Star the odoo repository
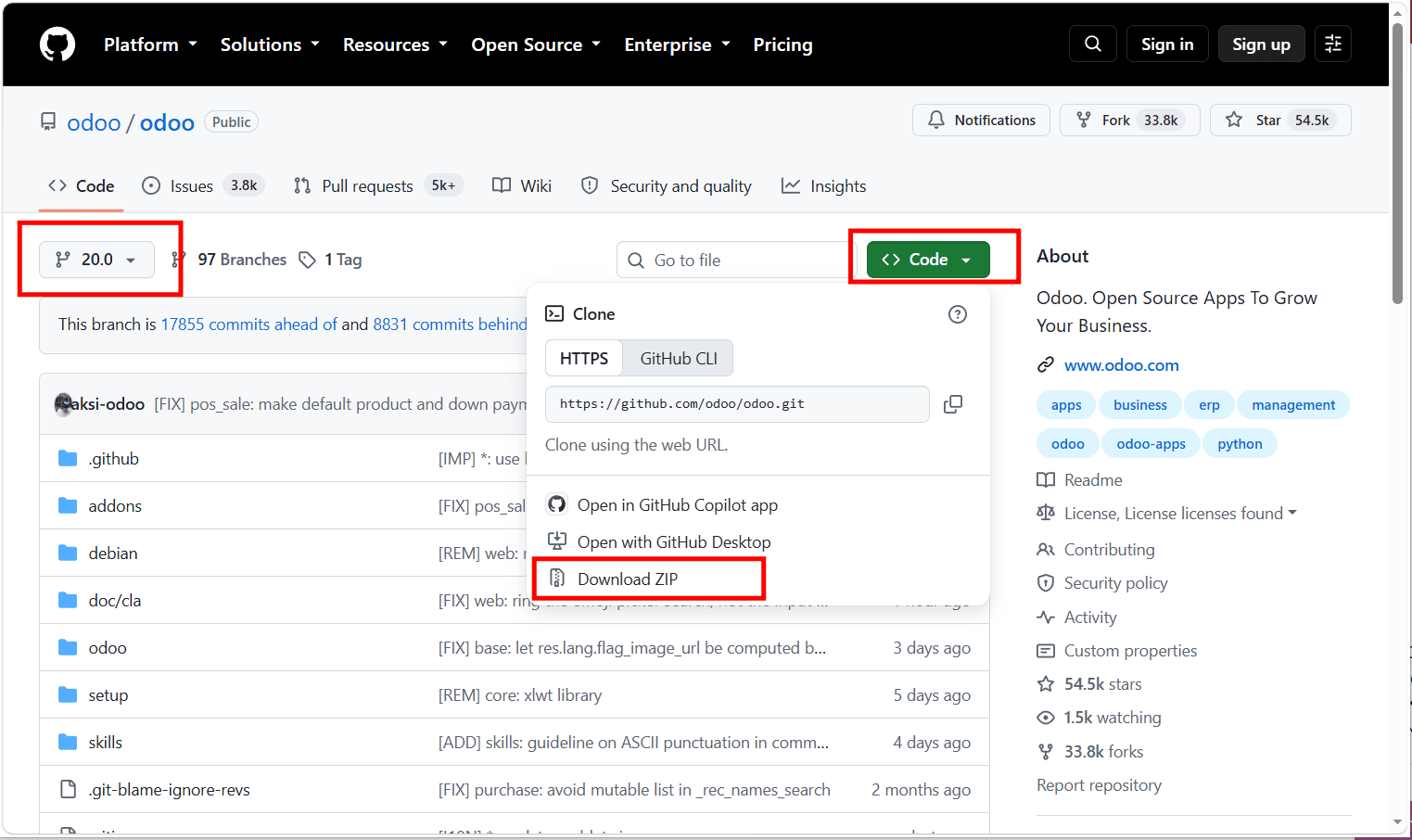This screenshot has width=1412, height=840. 1280,120
